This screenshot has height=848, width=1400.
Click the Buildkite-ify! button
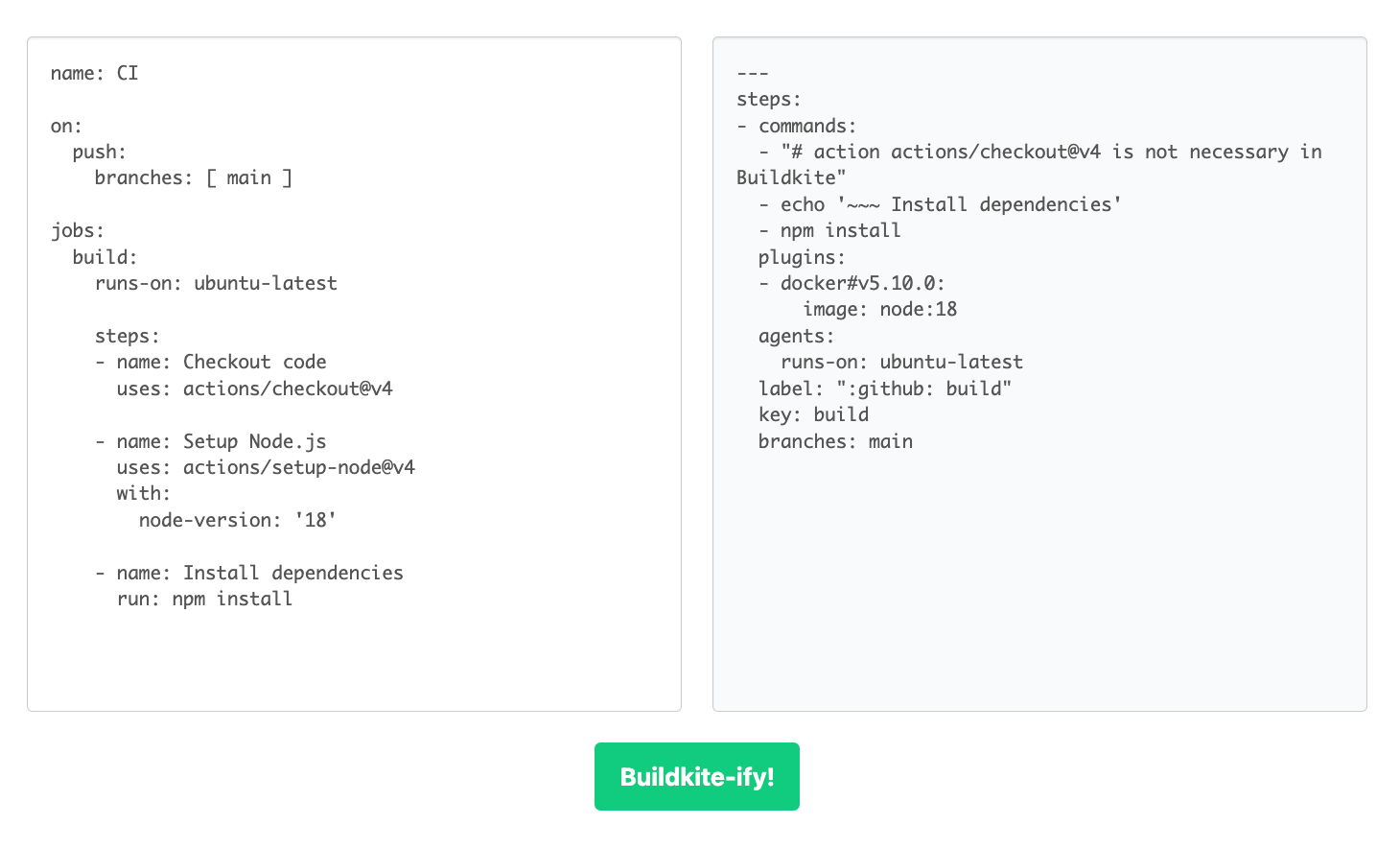[696, 776]
